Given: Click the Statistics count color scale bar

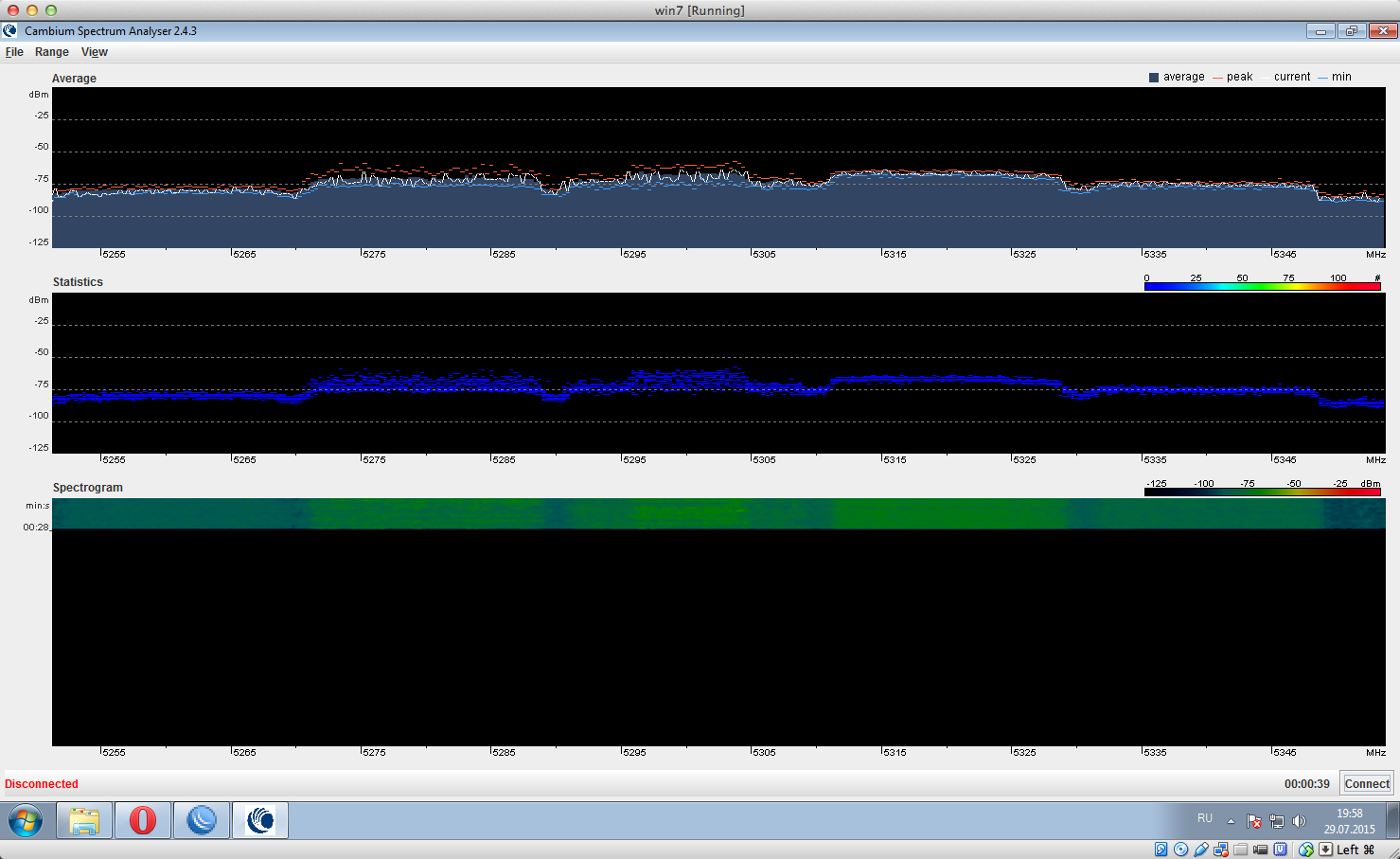Looking at the screenshot, I should click(x=1262, y=286).
